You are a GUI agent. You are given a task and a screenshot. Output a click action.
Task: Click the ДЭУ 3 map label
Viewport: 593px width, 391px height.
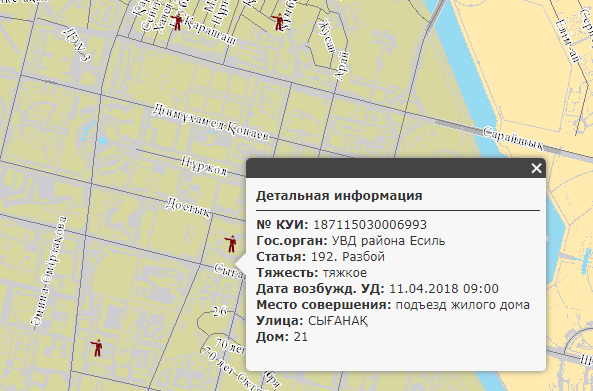(x=78, y=45)
